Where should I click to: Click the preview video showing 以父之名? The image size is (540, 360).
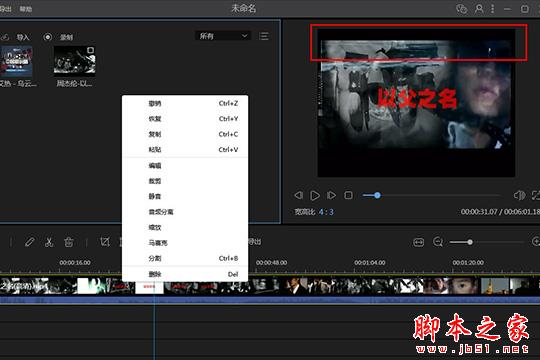pyautogui.click(x=416, y=103)
